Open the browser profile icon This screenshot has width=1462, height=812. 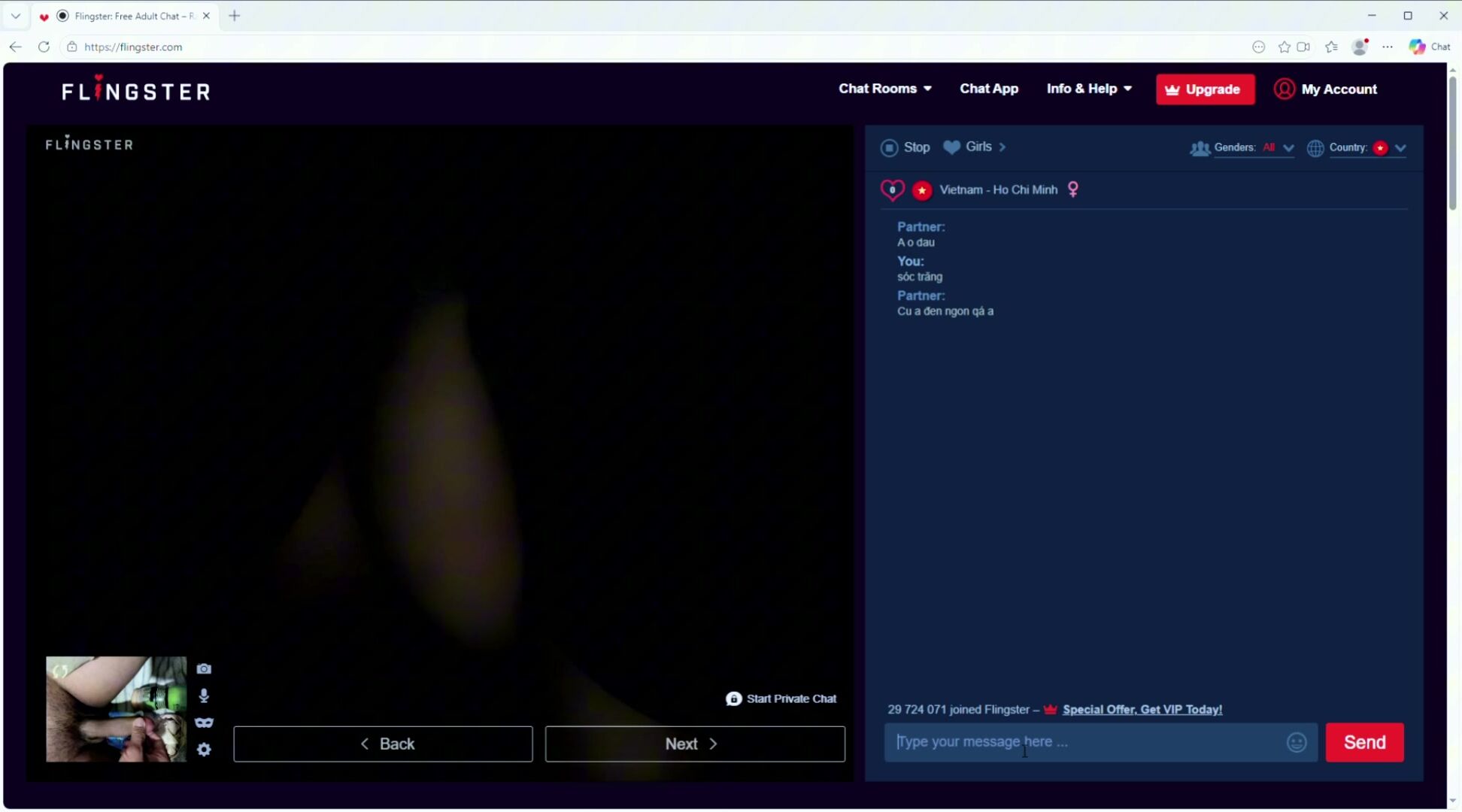pyautogui.click(x=1360, y=47)
